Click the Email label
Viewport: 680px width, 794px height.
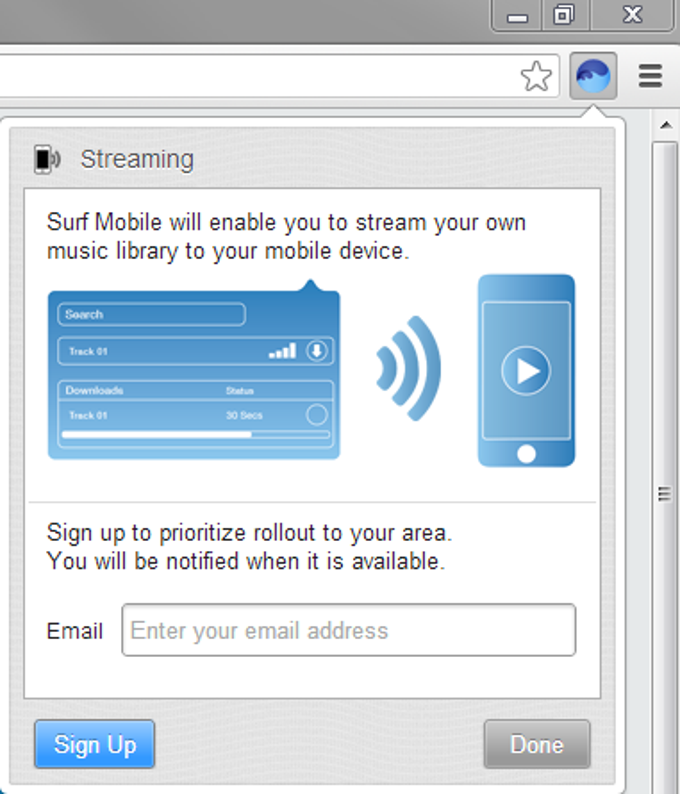coord(75,631)
